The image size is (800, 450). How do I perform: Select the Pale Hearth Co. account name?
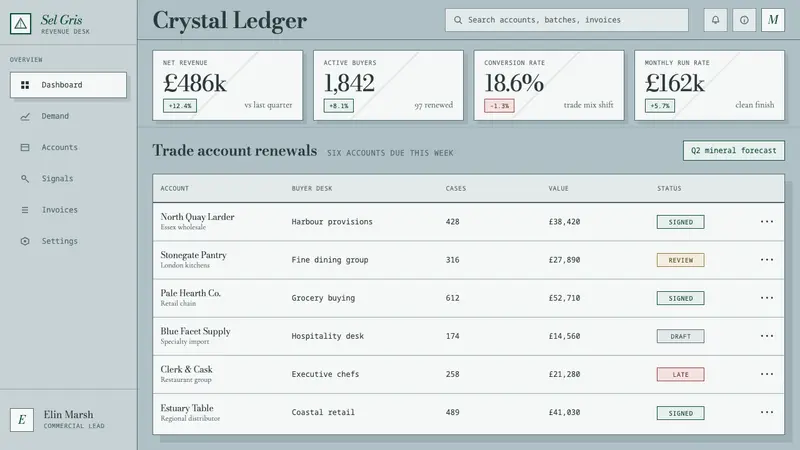190,293
